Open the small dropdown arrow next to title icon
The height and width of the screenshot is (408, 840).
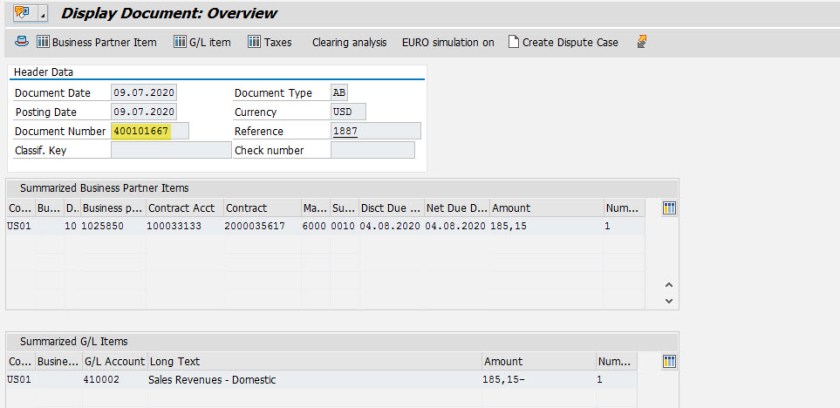[42, 13]
